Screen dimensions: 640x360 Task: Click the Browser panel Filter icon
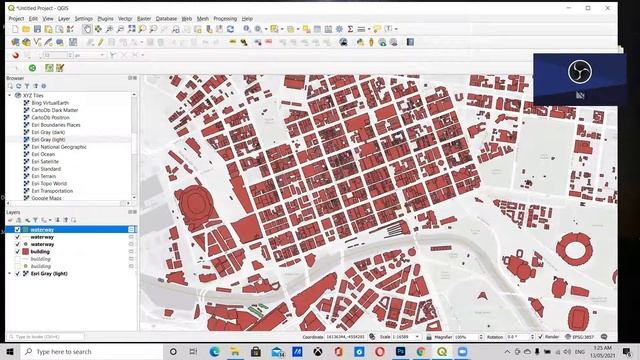[27, 86]
